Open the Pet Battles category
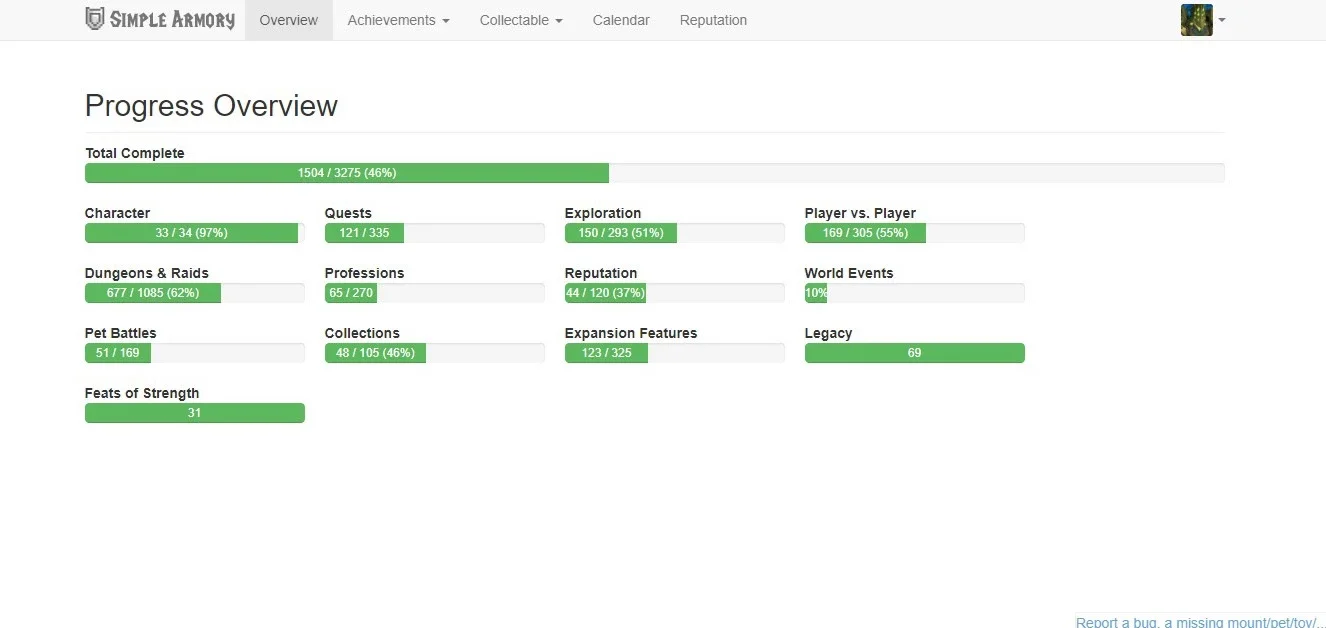This screenshot has width=1326, height=628. [121, 333]
